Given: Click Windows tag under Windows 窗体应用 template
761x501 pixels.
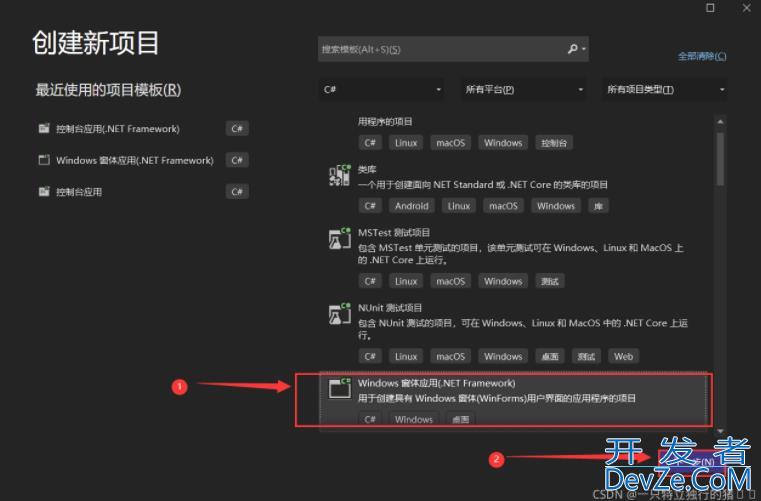Looking at the screenshot, I should click(x=414, y=419).
